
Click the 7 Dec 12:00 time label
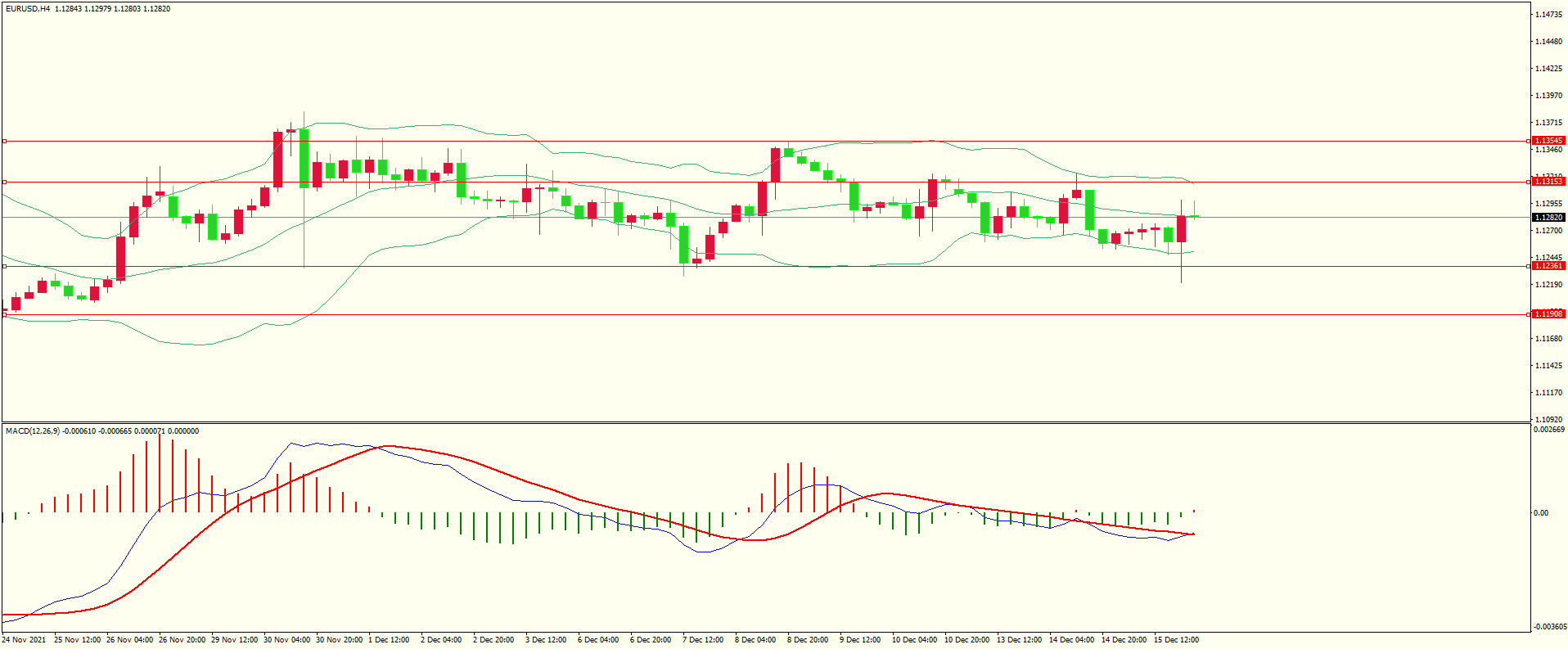[703, 640]
